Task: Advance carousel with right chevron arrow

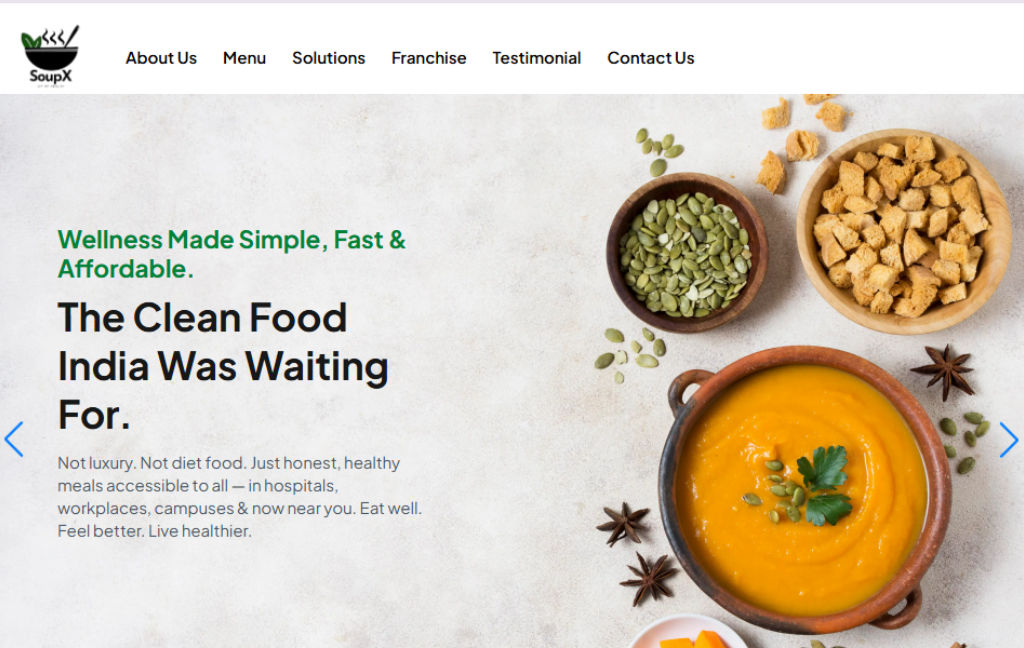Action: (1008, 439)
